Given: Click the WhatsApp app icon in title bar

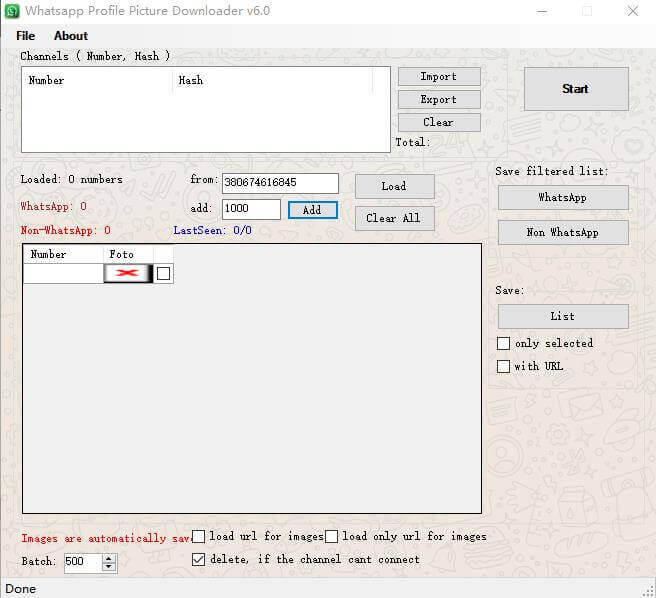Looking at the screenshot, I should click(12, 11).
